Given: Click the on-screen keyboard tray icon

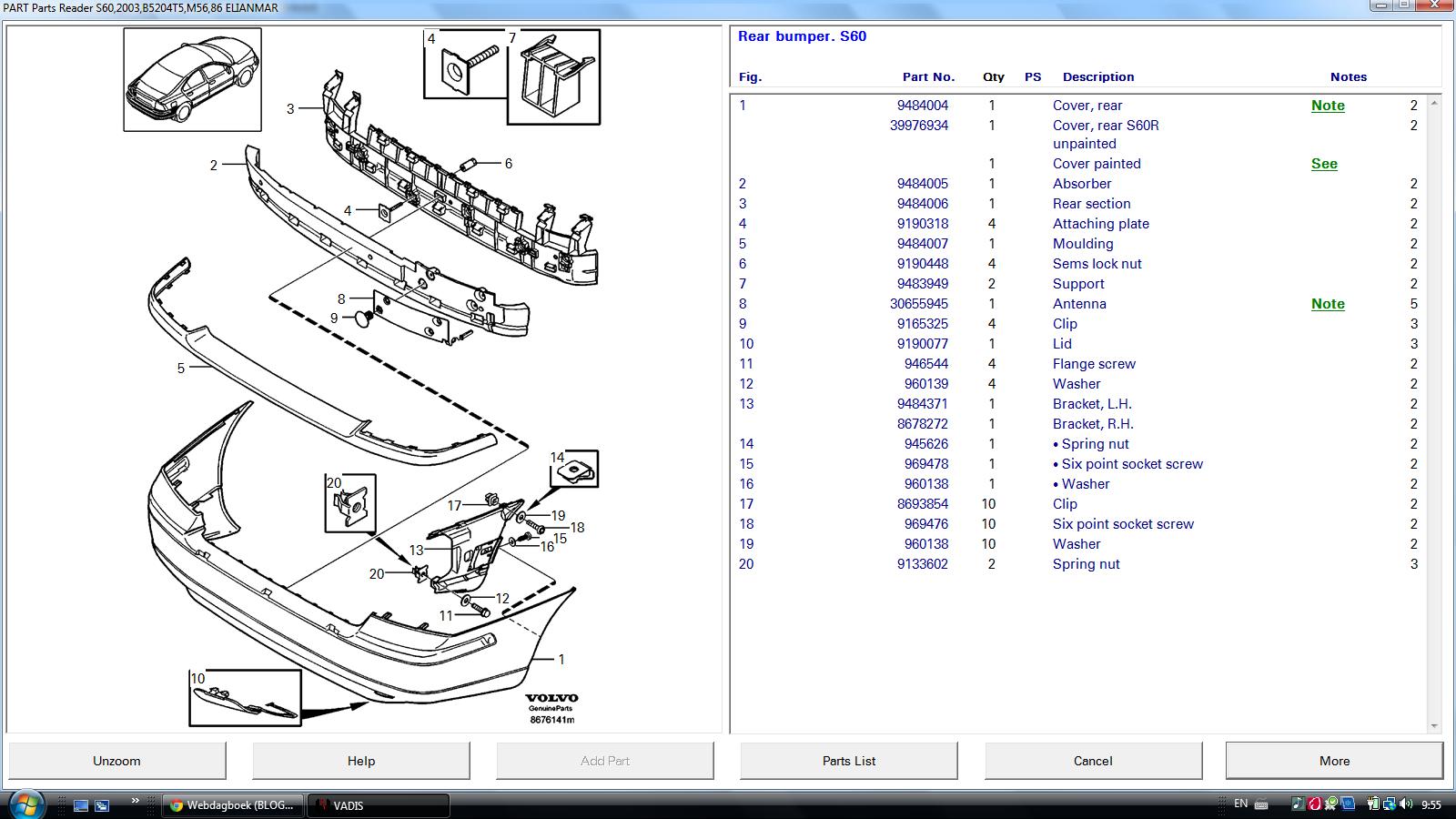Looking at the screenshot, I should coord(1261,804).
